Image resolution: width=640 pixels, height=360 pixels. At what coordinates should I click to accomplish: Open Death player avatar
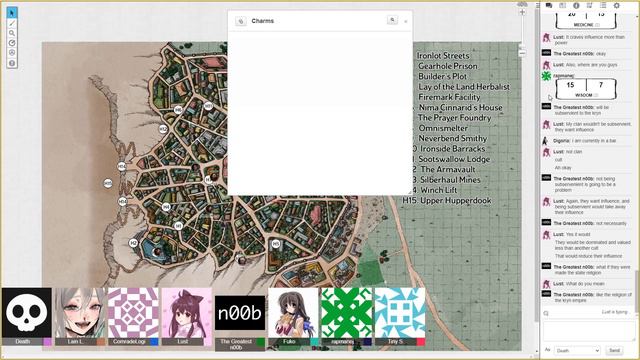coord(27,313)
